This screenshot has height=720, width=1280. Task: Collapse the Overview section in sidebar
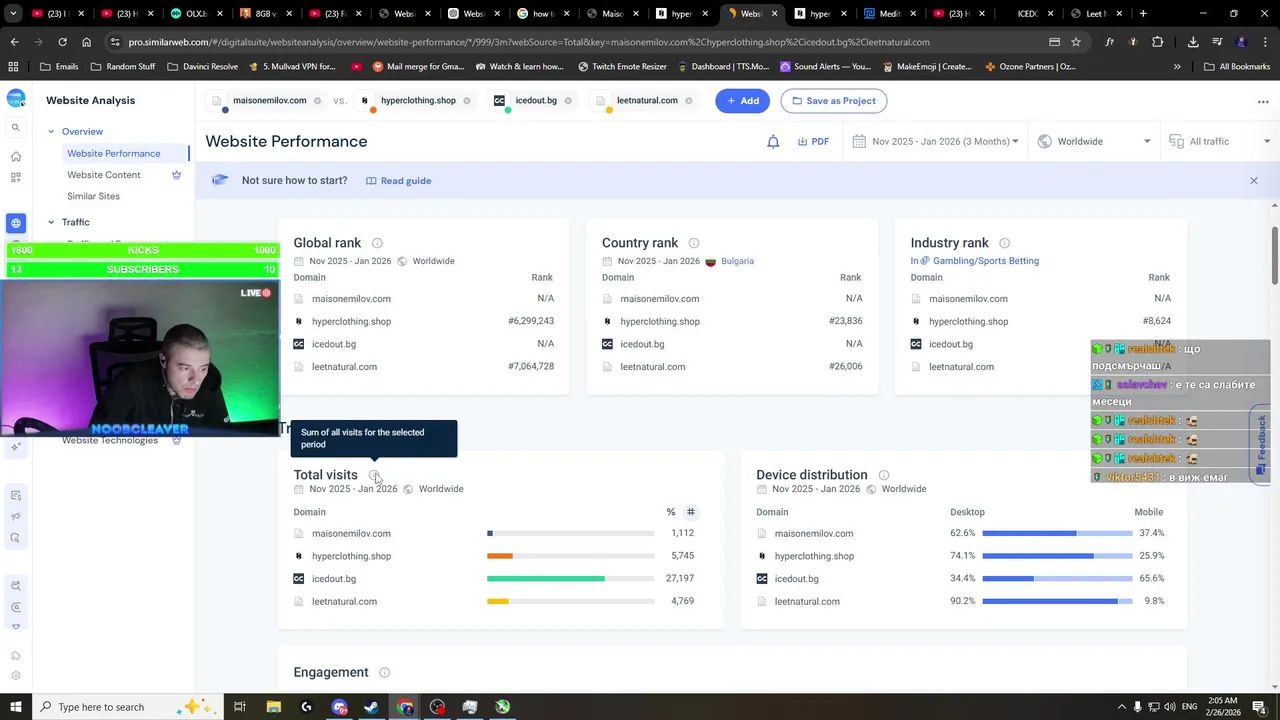click(x=51, y=132)
